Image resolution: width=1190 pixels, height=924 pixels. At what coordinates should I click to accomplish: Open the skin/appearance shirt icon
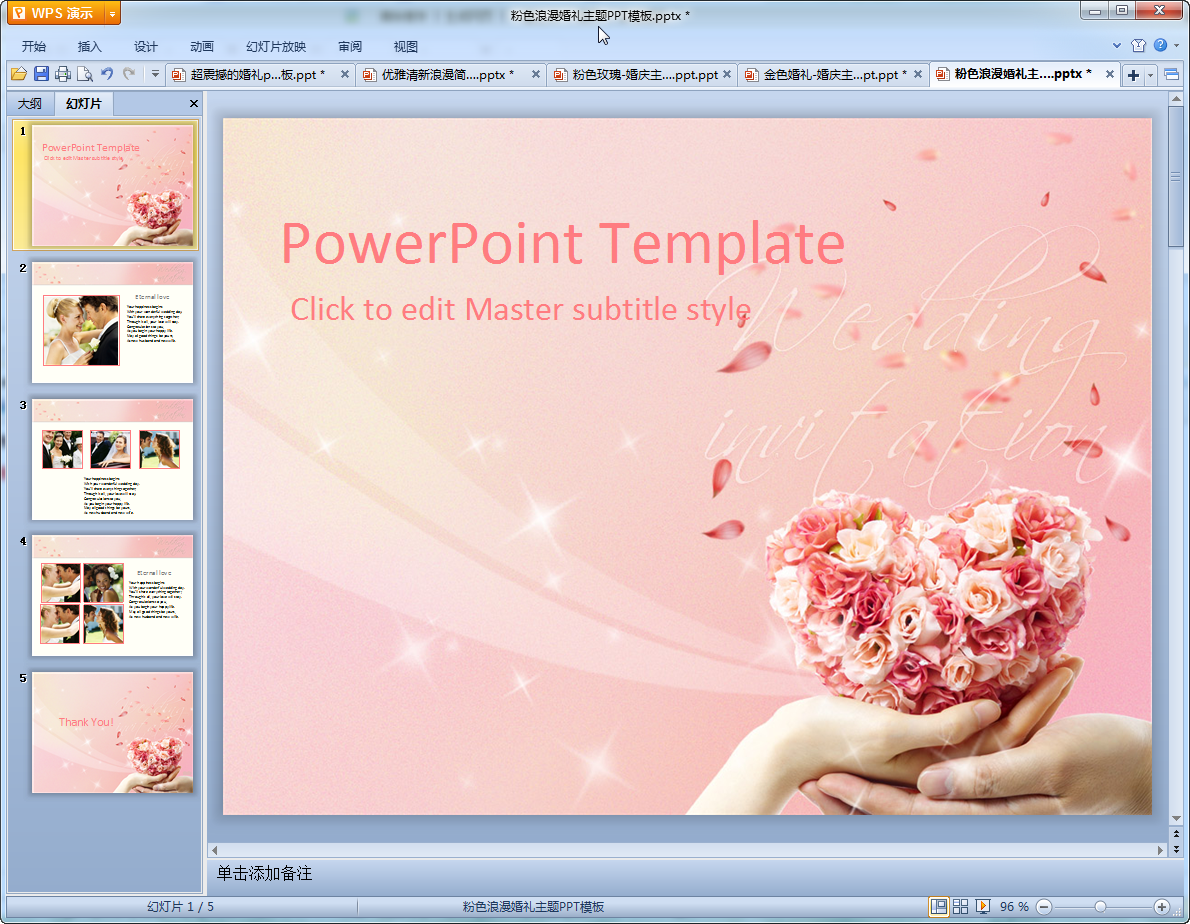coord(1138,46)
